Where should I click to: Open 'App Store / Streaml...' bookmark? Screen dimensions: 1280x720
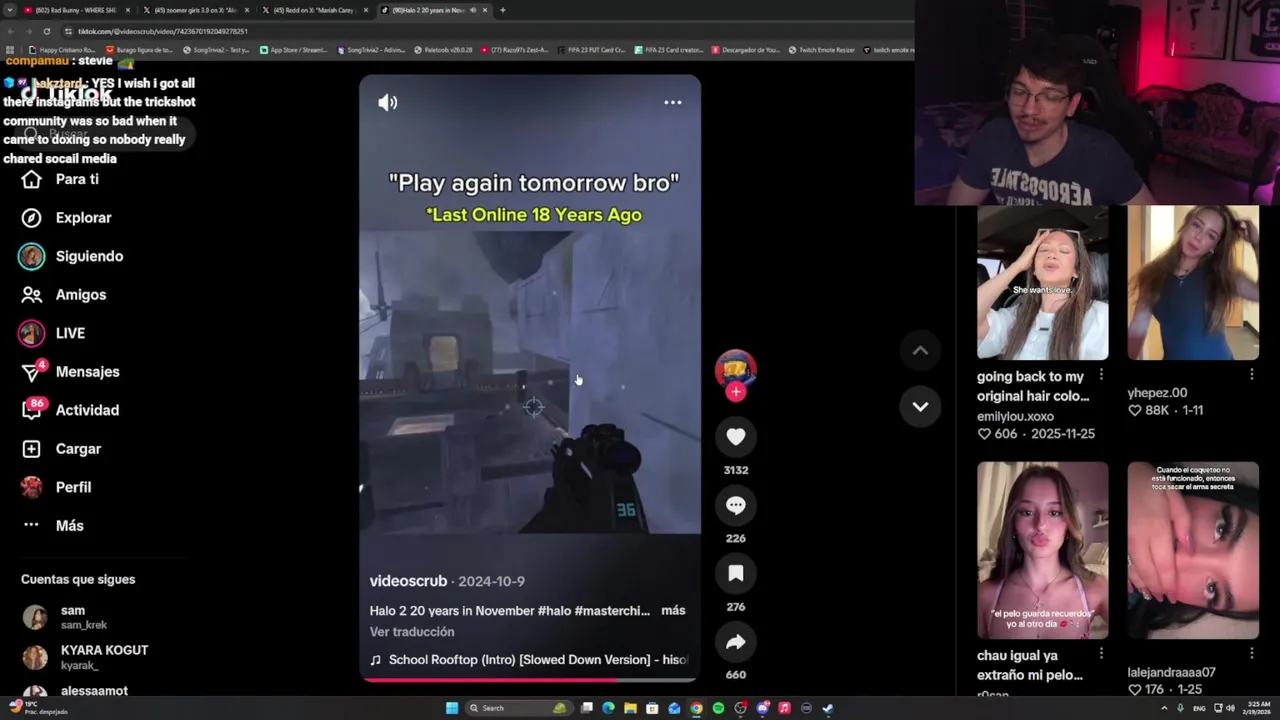[294, 50]
